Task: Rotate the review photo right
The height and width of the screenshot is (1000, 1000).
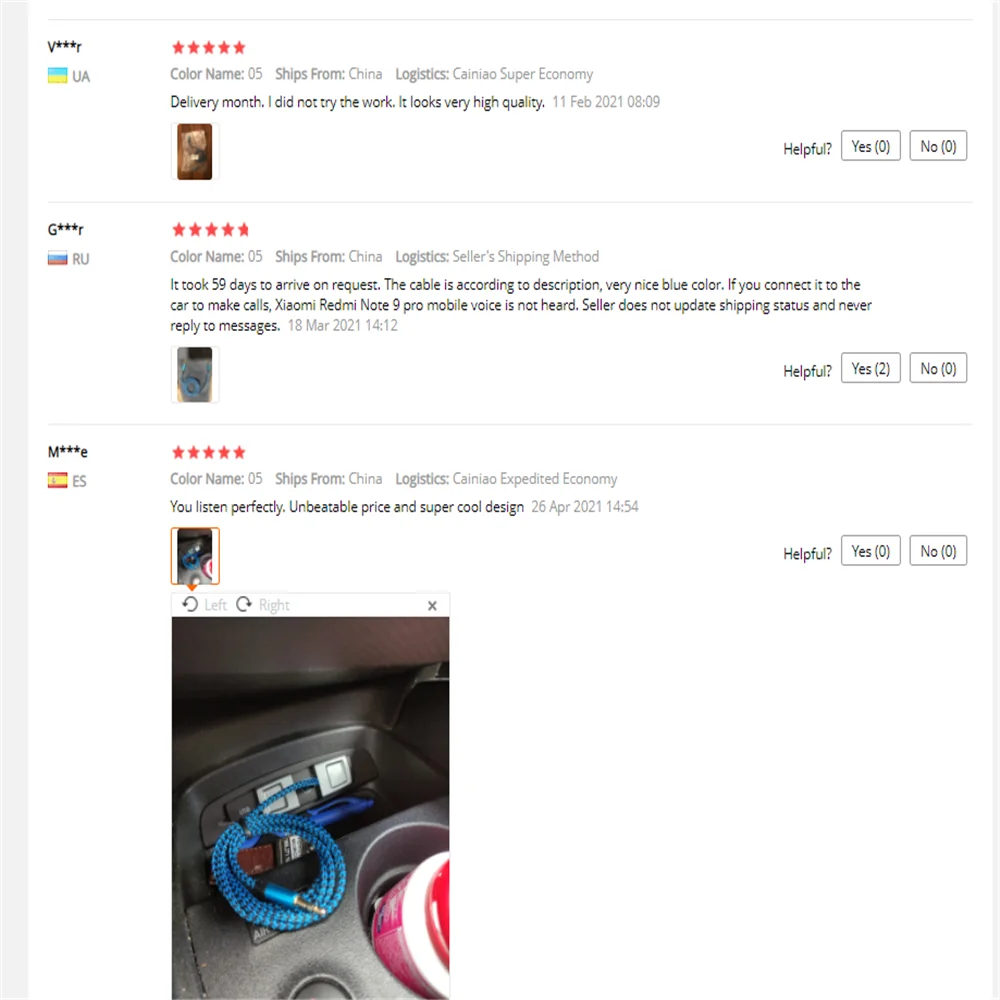Action: coord(263,605)
